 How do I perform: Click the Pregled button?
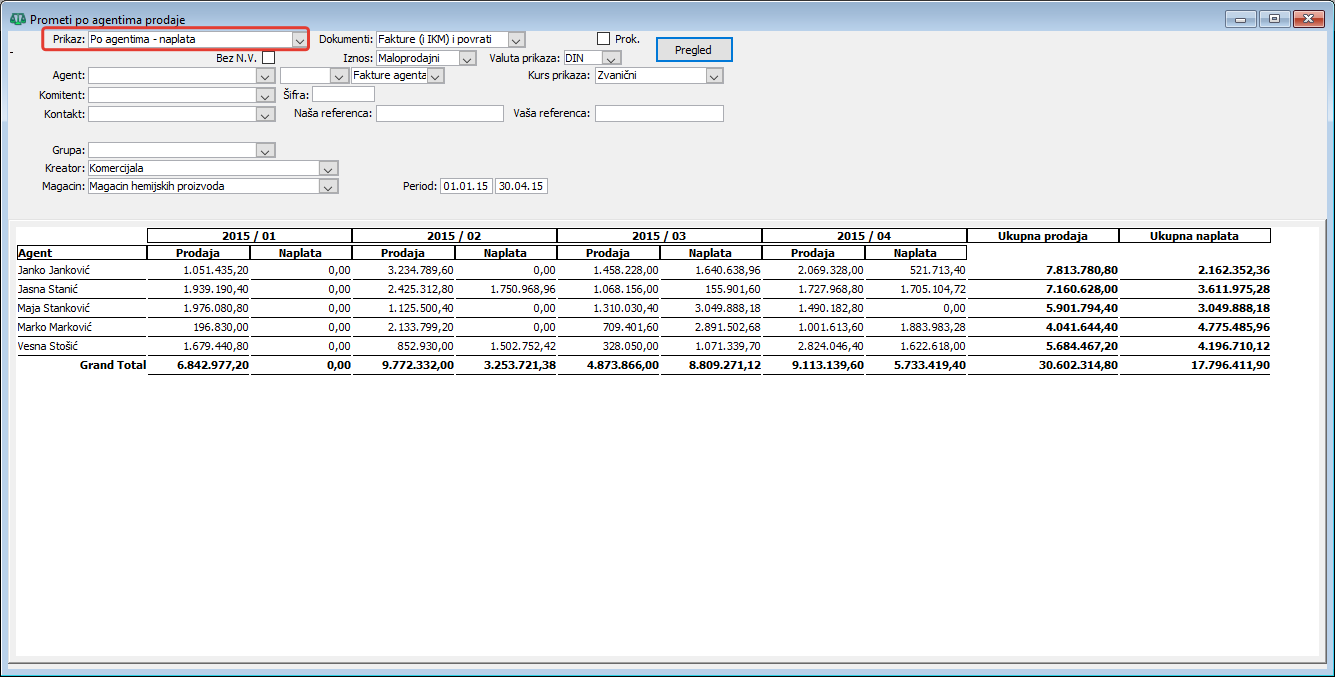tap(694, 50)
